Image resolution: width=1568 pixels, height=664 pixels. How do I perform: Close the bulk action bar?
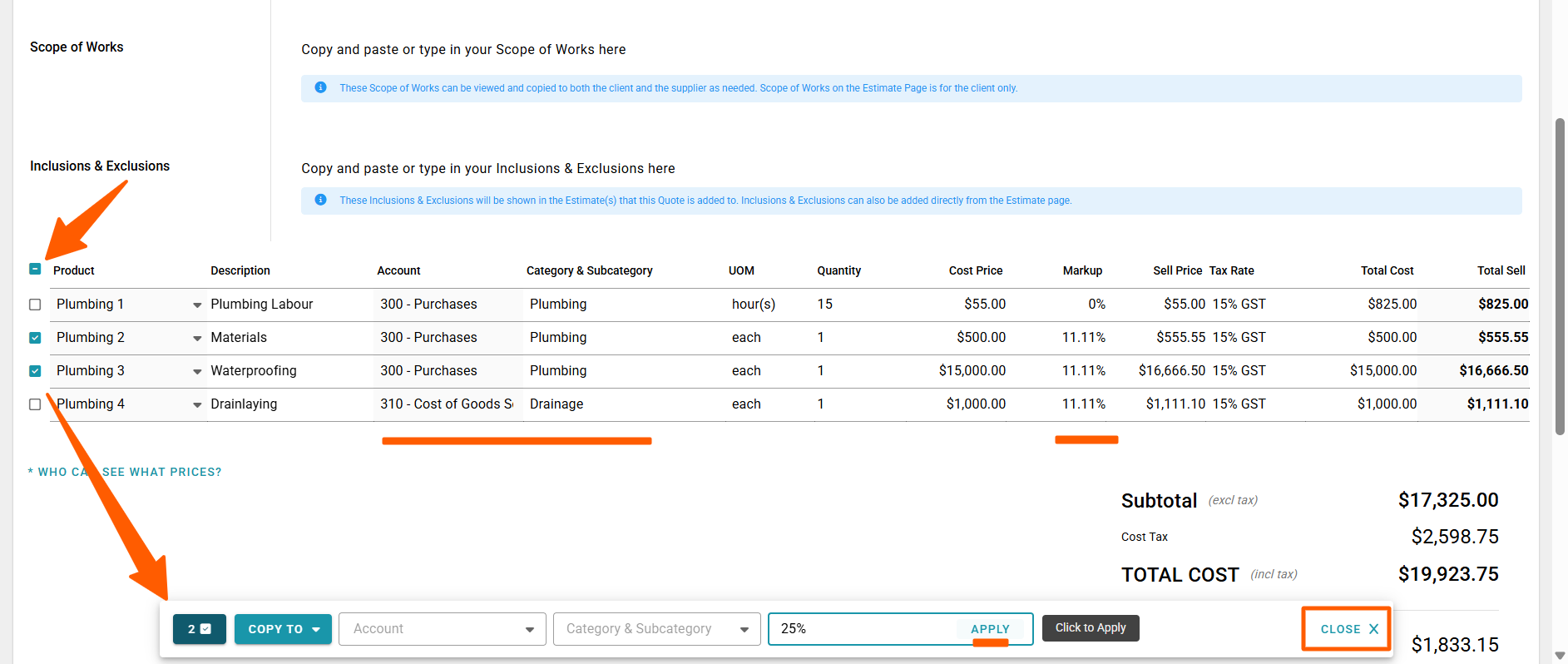[x=1348, y=629]
